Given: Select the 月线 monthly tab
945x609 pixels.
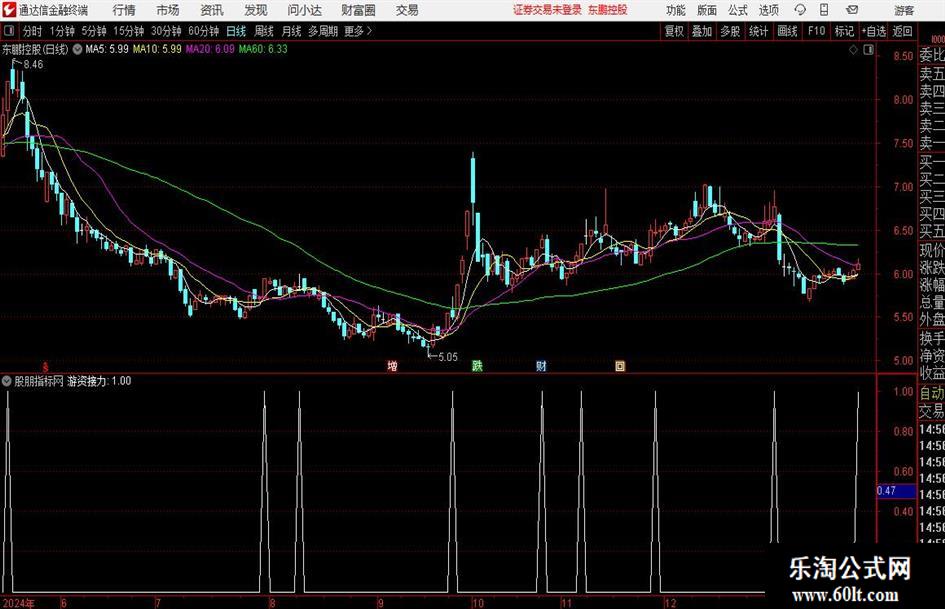Looking at the screenshot, I should click(292, 31).
